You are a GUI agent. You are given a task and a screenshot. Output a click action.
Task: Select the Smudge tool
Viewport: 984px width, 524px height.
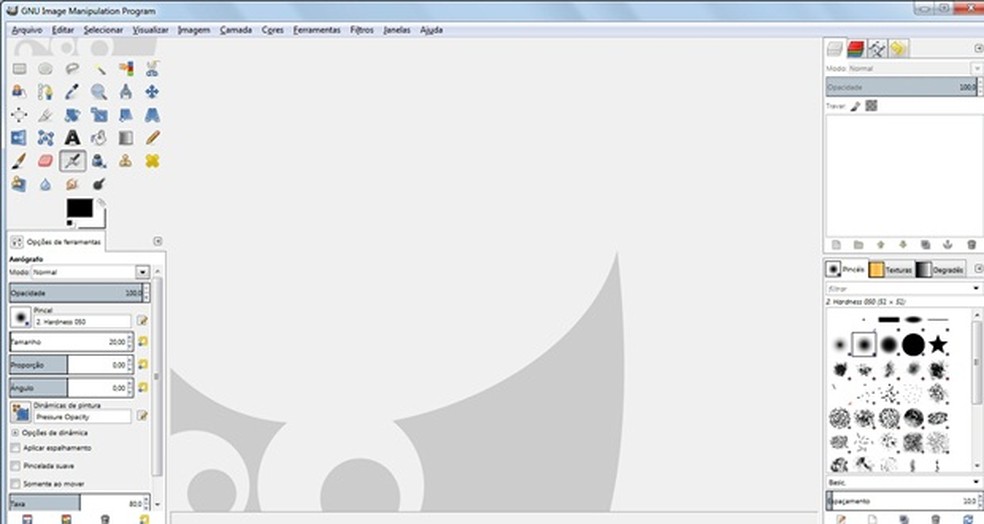[72, 184]
